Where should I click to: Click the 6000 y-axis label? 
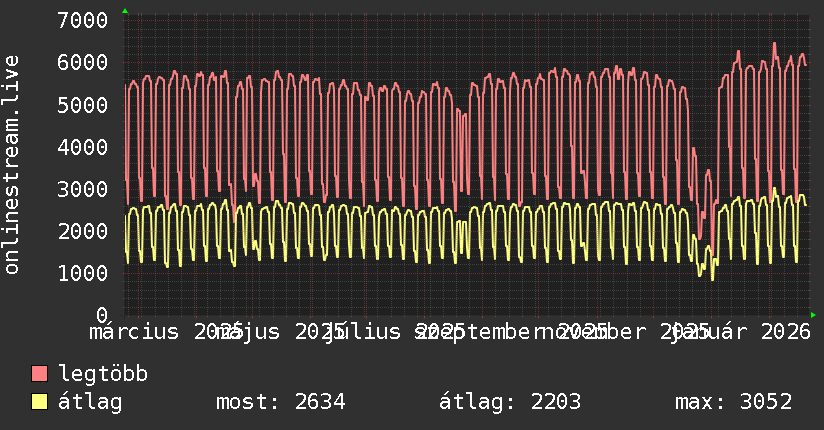83,63
